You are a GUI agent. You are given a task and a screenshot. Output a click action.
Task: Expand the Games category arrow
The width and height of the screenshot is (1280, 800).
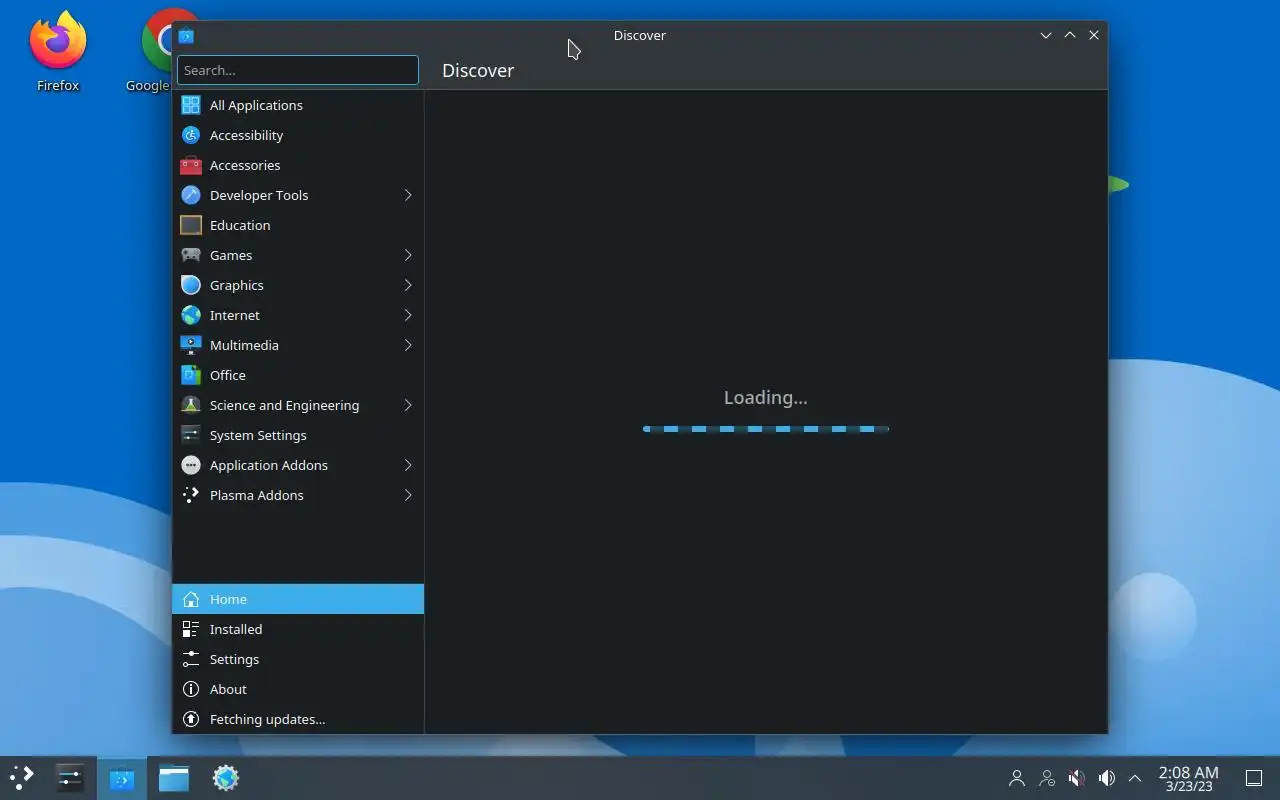pos(408,255)
